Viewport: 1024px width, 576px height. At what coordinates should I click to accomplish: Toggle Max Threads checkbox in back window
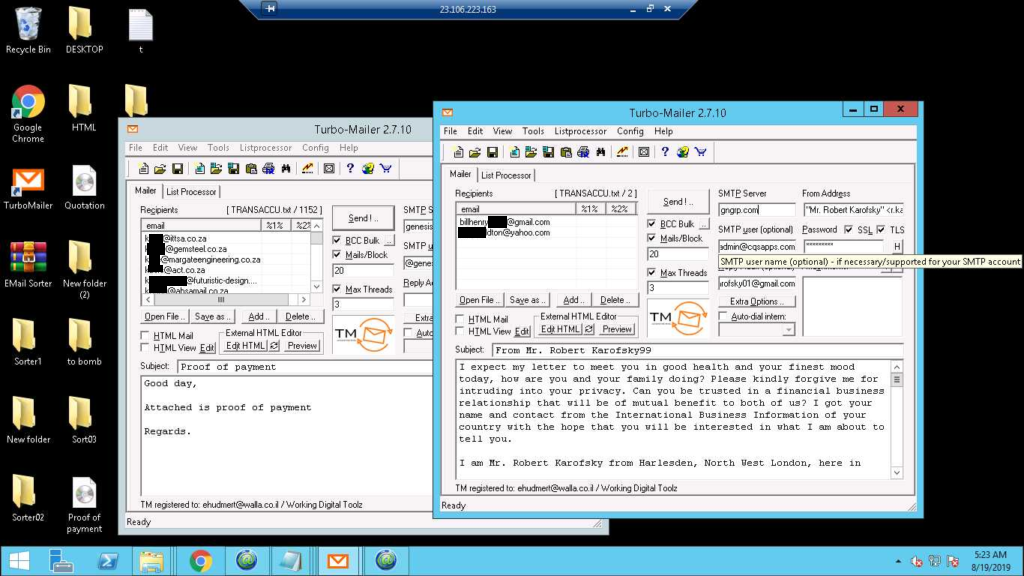pyautogui.click(x=337, y=289)
